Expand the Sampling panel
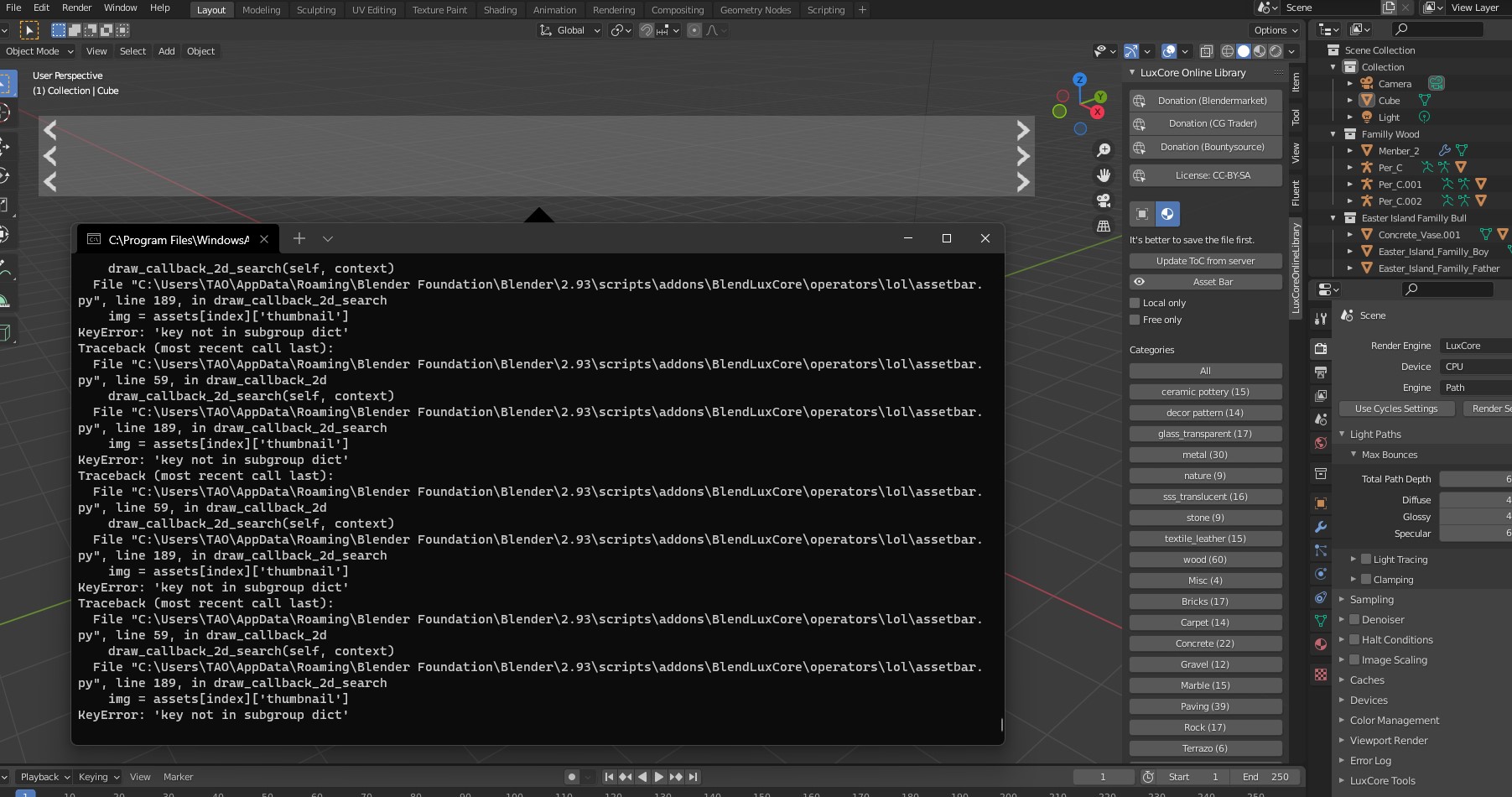This screenshot has height=797, width=1512. pos(1371,600)
